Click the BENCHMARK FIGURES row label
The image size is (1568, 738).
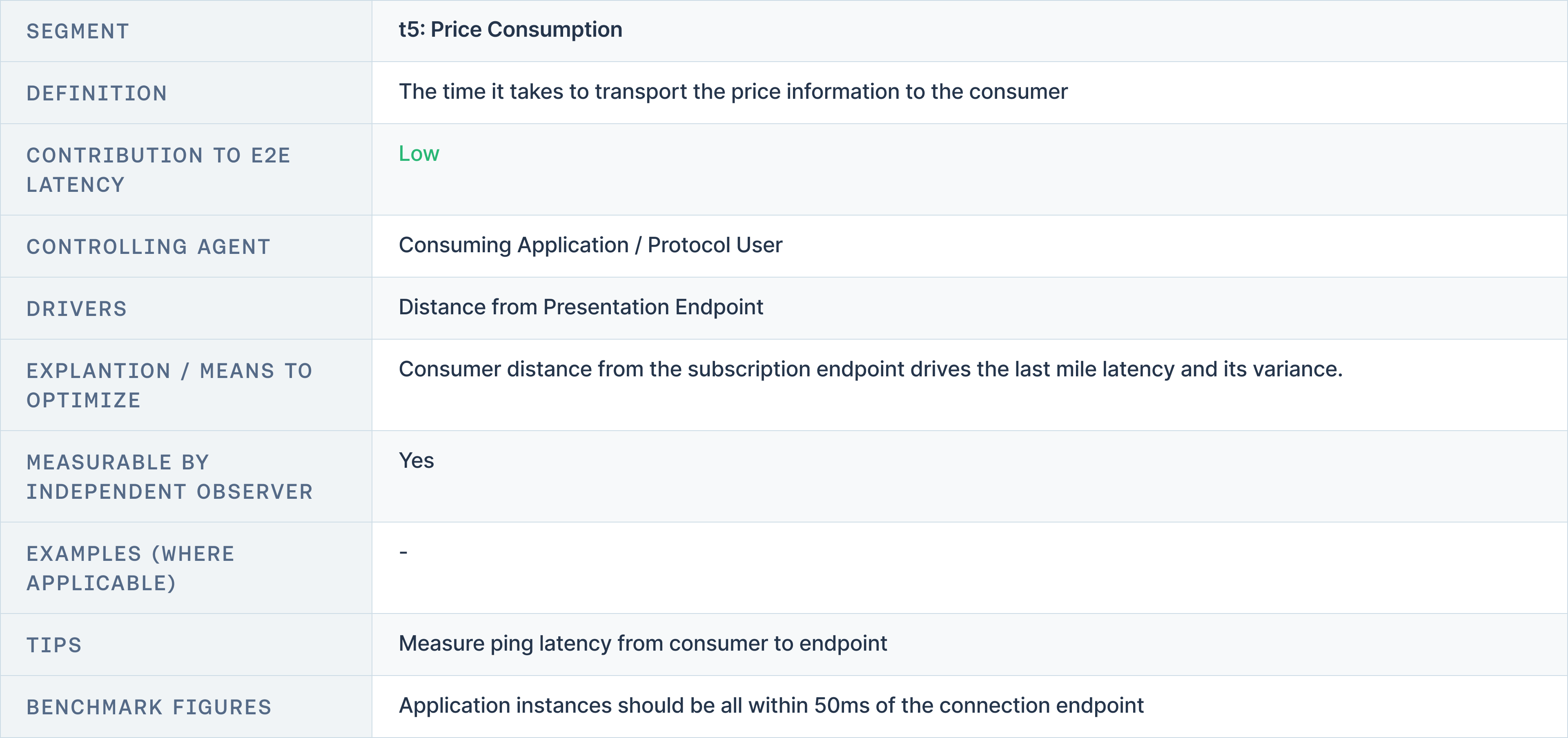149,707
